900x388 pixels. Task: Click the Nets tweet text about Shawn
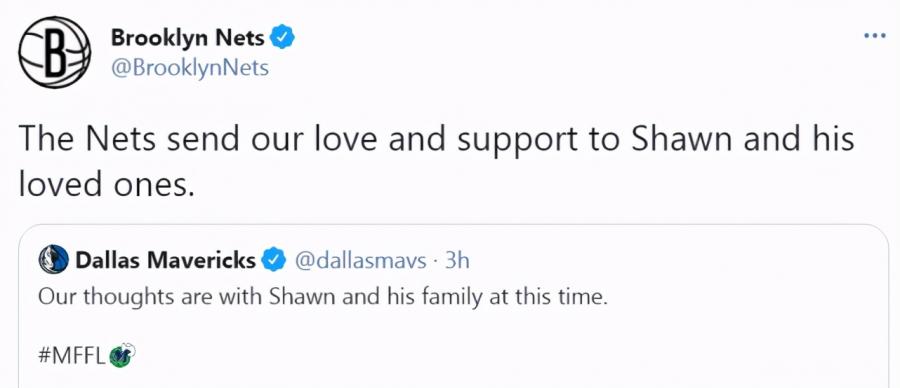click(x=436, y=164)
